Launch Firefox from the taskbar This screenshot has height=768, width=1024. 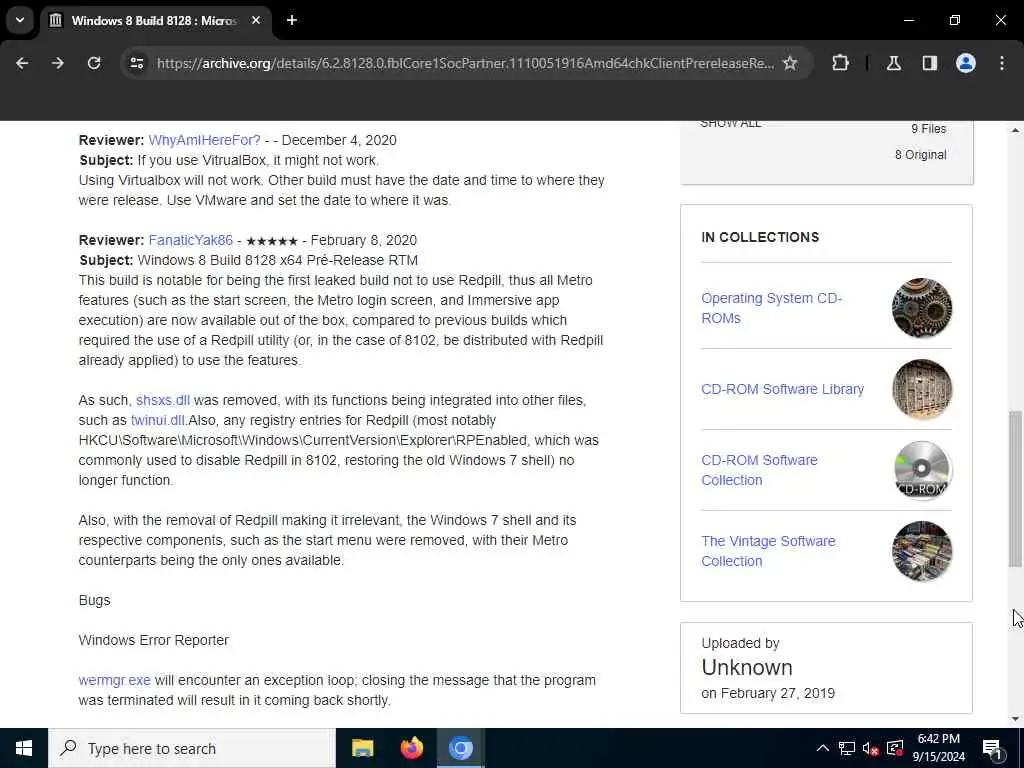point(411,748)
